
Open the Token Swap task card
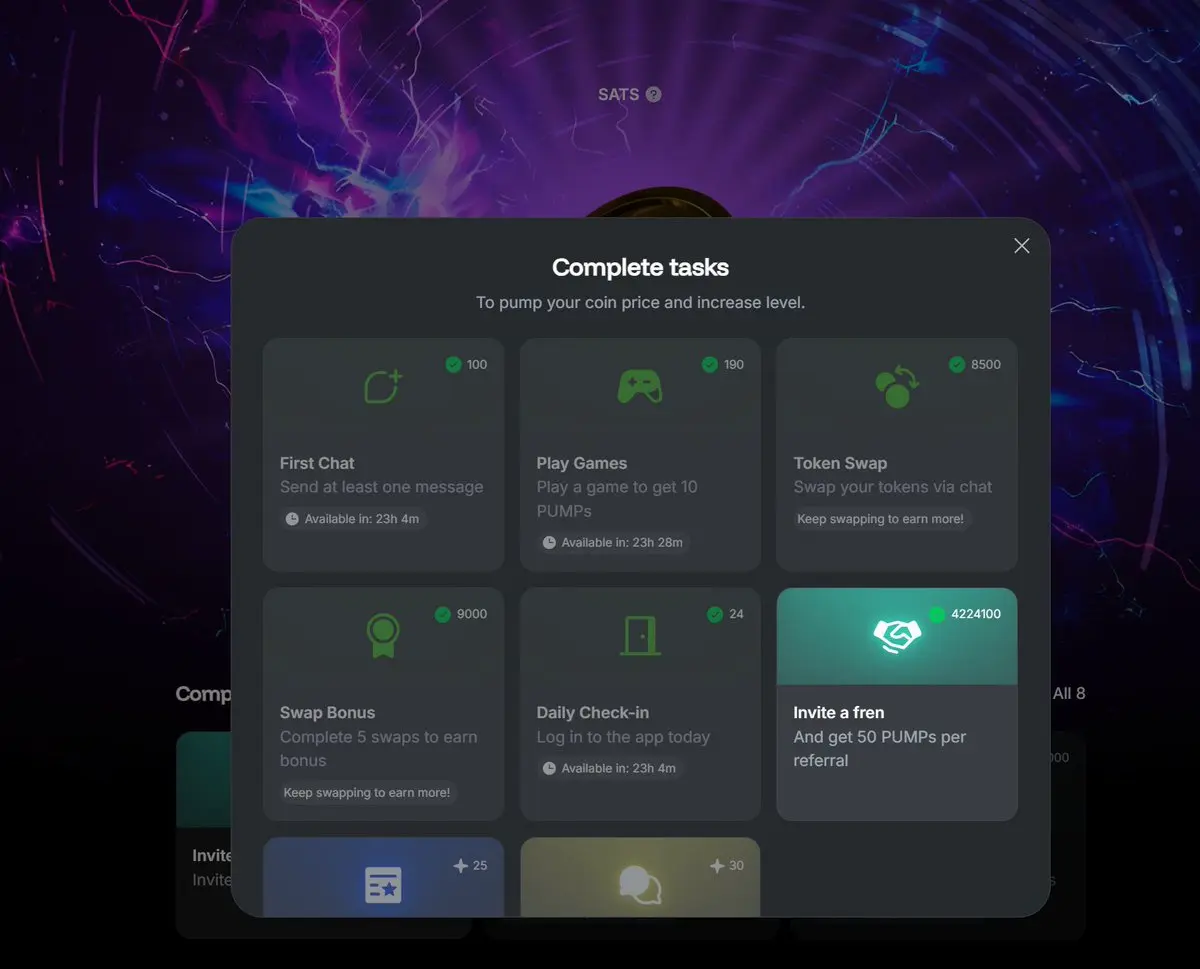pyautogui.click(x=897, y=455)
